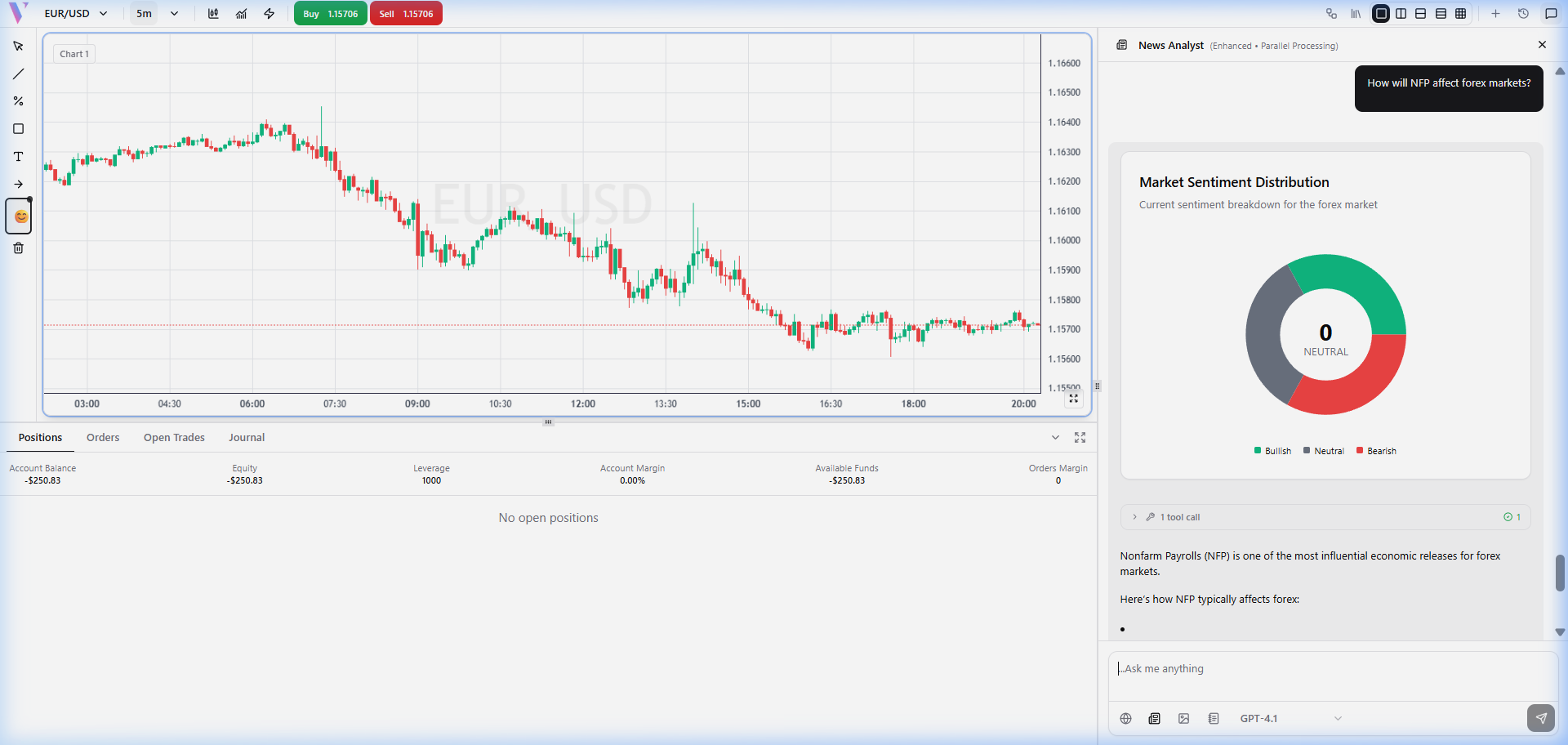Open the emoji sticker tool
Screen dimensions: 1568x745
pyautogui.click(x=20, y=216)
